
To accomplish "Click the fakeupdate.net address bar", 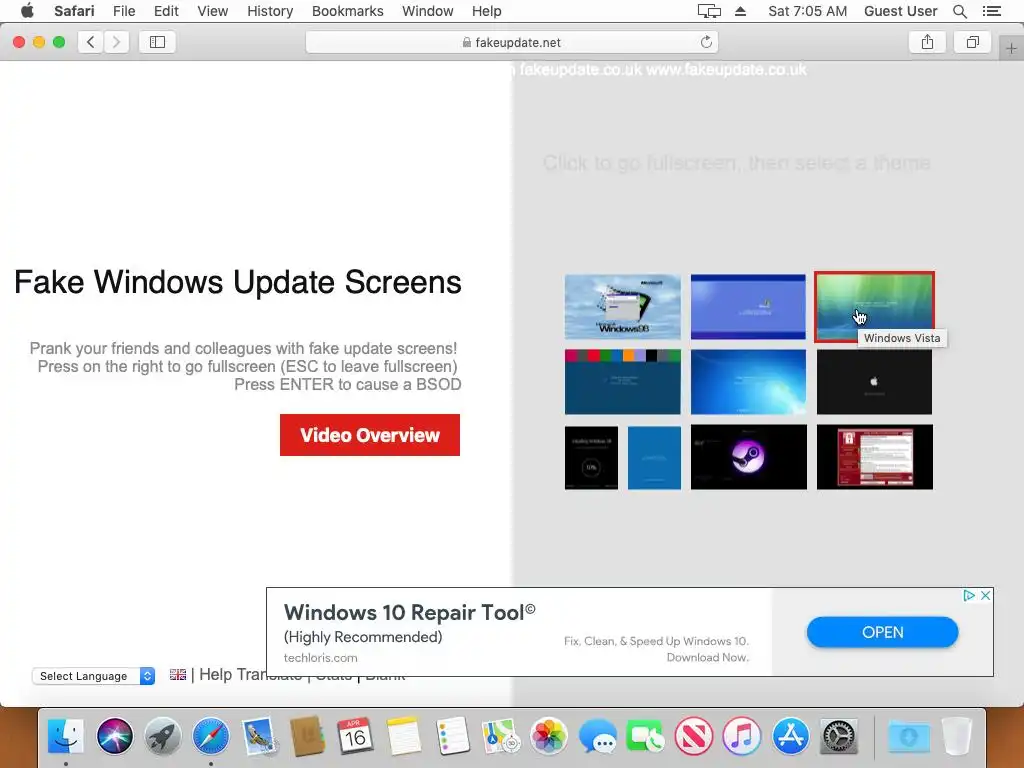I will (512, 42).
